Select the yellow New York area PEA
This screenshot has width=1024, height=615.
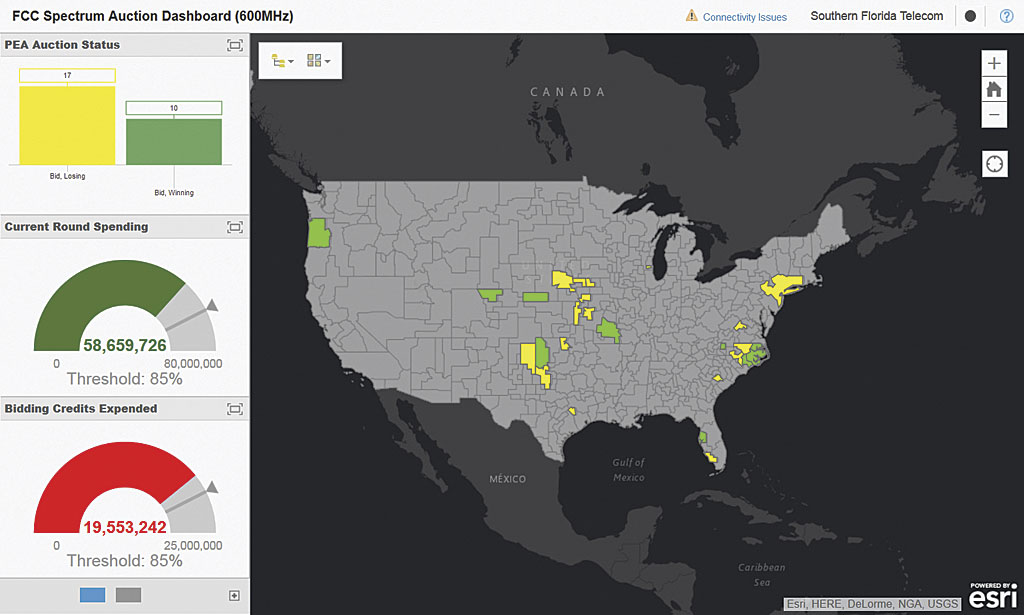pos(783,287)
